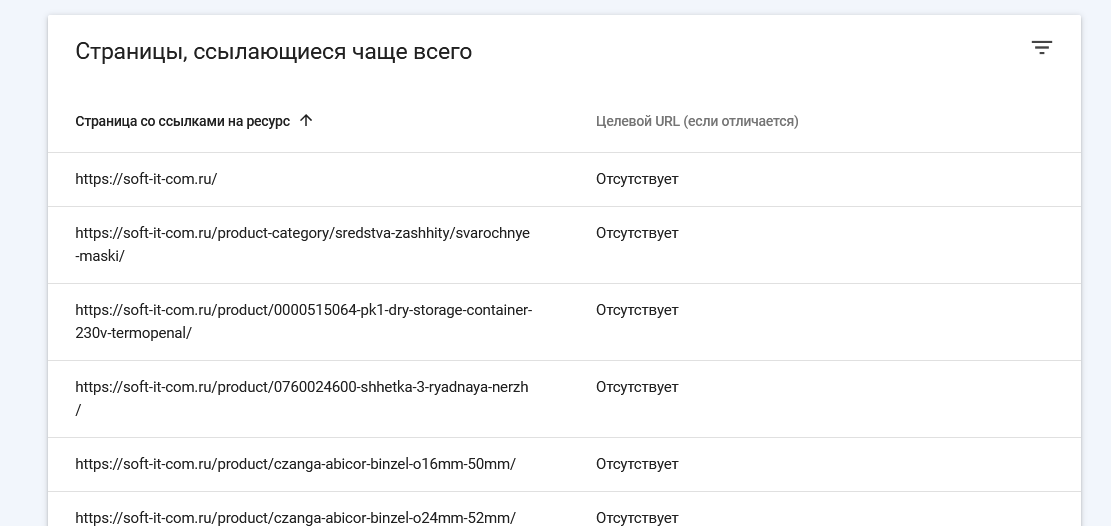Screen dimensions: 1111x526
Task: Sort by 'Страница со ссылками на ресурс' column
Action: tap(183, 121)
